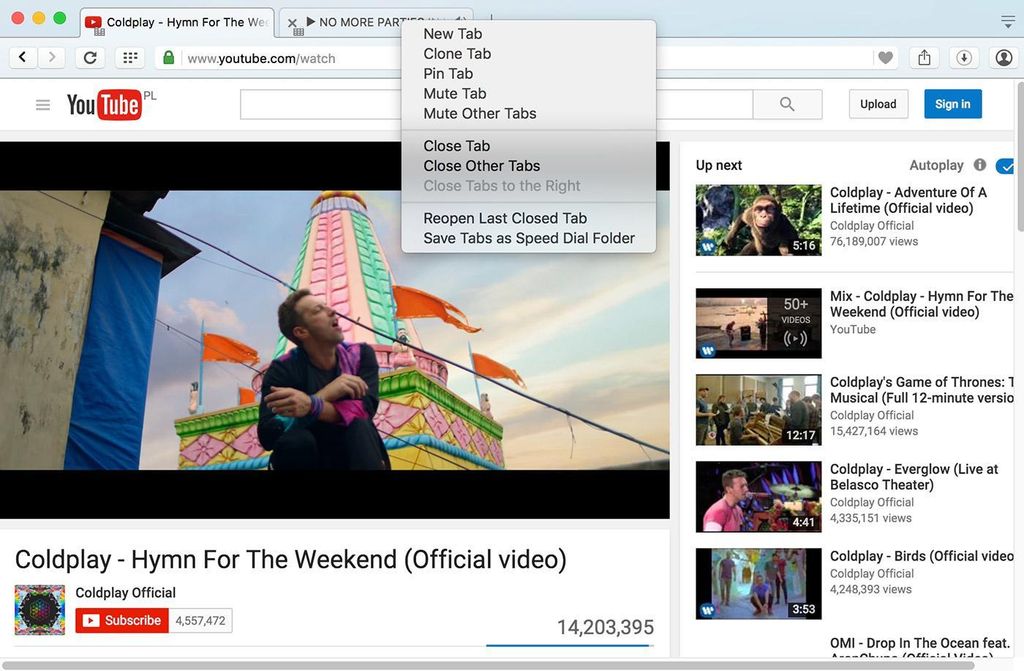1024x671 pixels.
Task: Click the heart bookmark icon in address bar
Action: click(x=885, y=58)
